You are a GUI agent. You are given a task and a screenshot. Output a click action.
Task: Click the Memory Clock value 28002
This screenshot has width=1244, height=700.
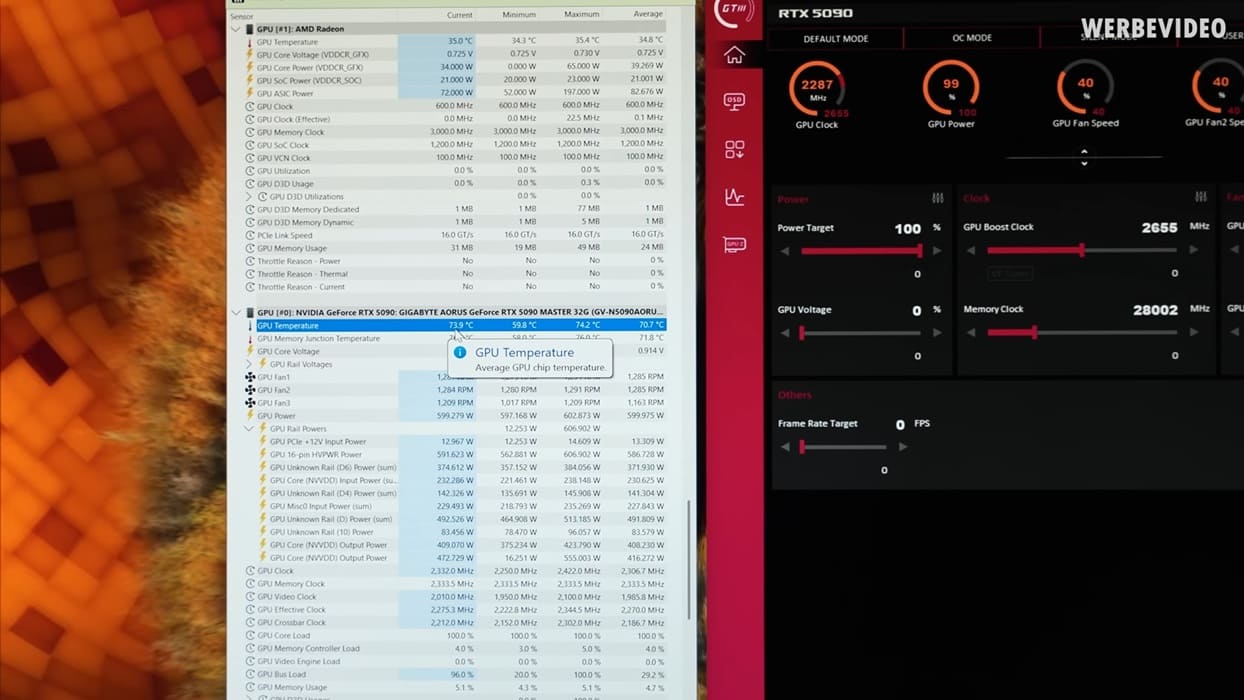click(x=1155, y=310)
